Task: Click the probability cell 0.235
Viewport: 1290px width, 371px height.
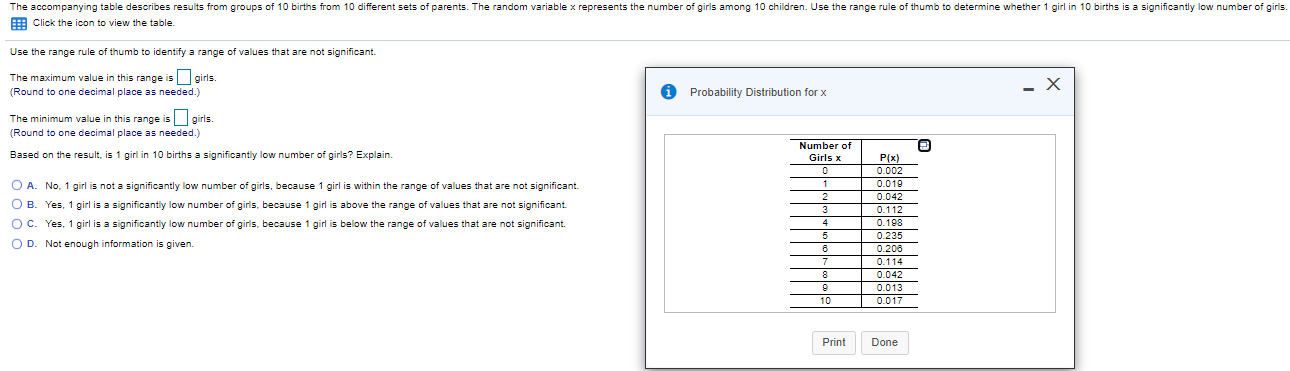Action: tap(889, 236)
